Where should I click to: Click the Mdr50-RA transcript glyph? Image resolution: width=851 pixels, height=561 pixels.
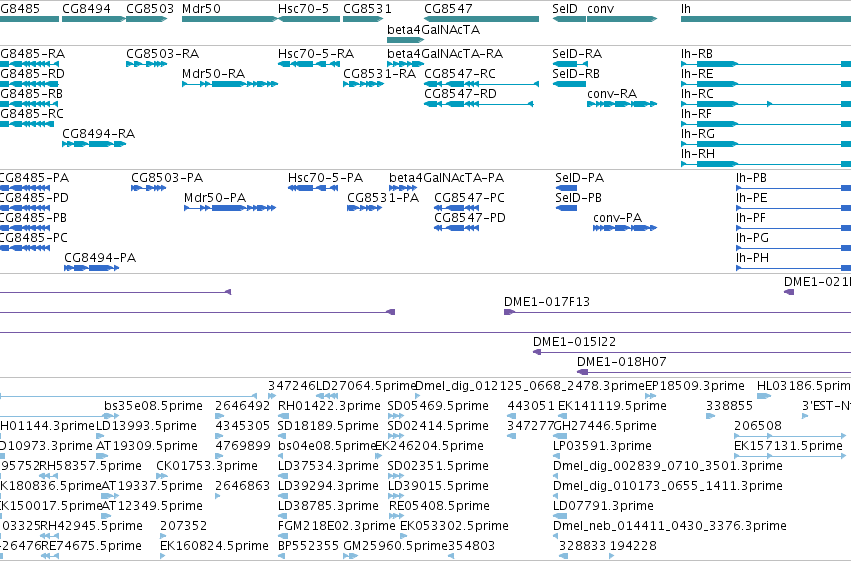(230, 84)
